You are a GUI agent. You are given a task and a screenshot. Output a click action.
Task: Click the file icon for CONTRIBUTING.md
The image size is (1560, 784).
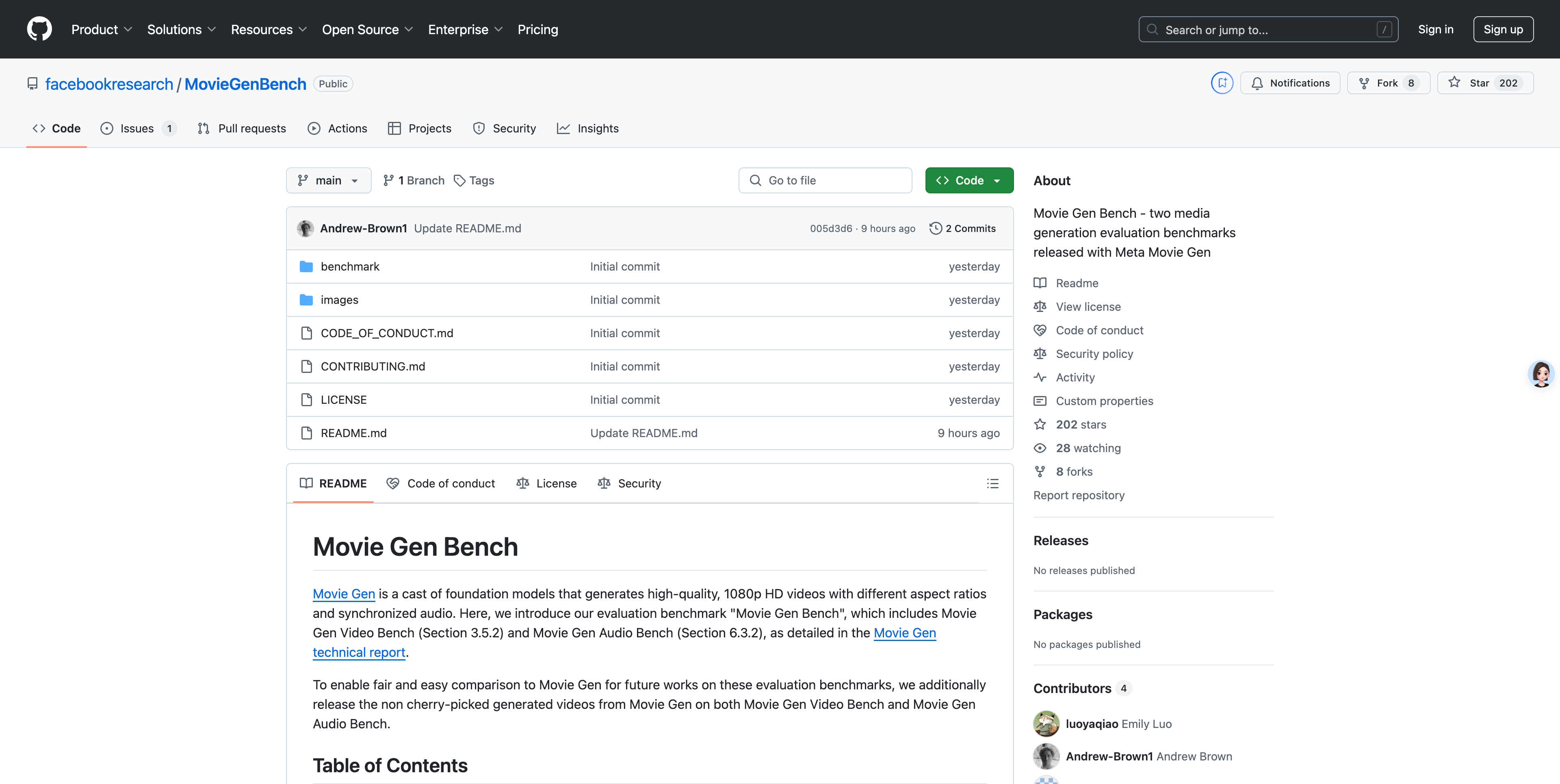click(x=306, y=366)
